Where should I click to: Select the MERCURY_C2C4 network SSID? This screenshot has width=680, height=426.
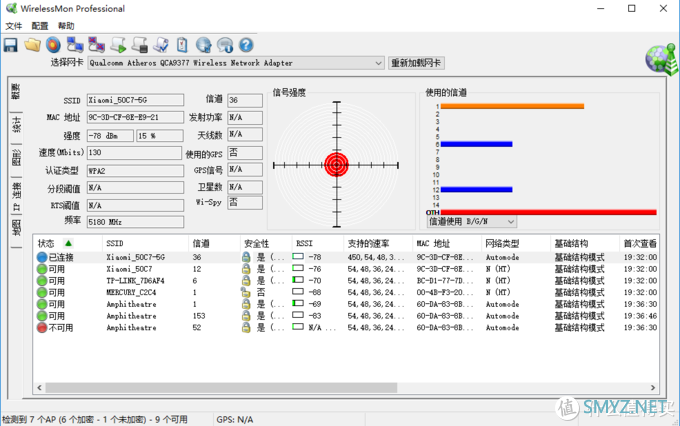(x=131, y=292)
